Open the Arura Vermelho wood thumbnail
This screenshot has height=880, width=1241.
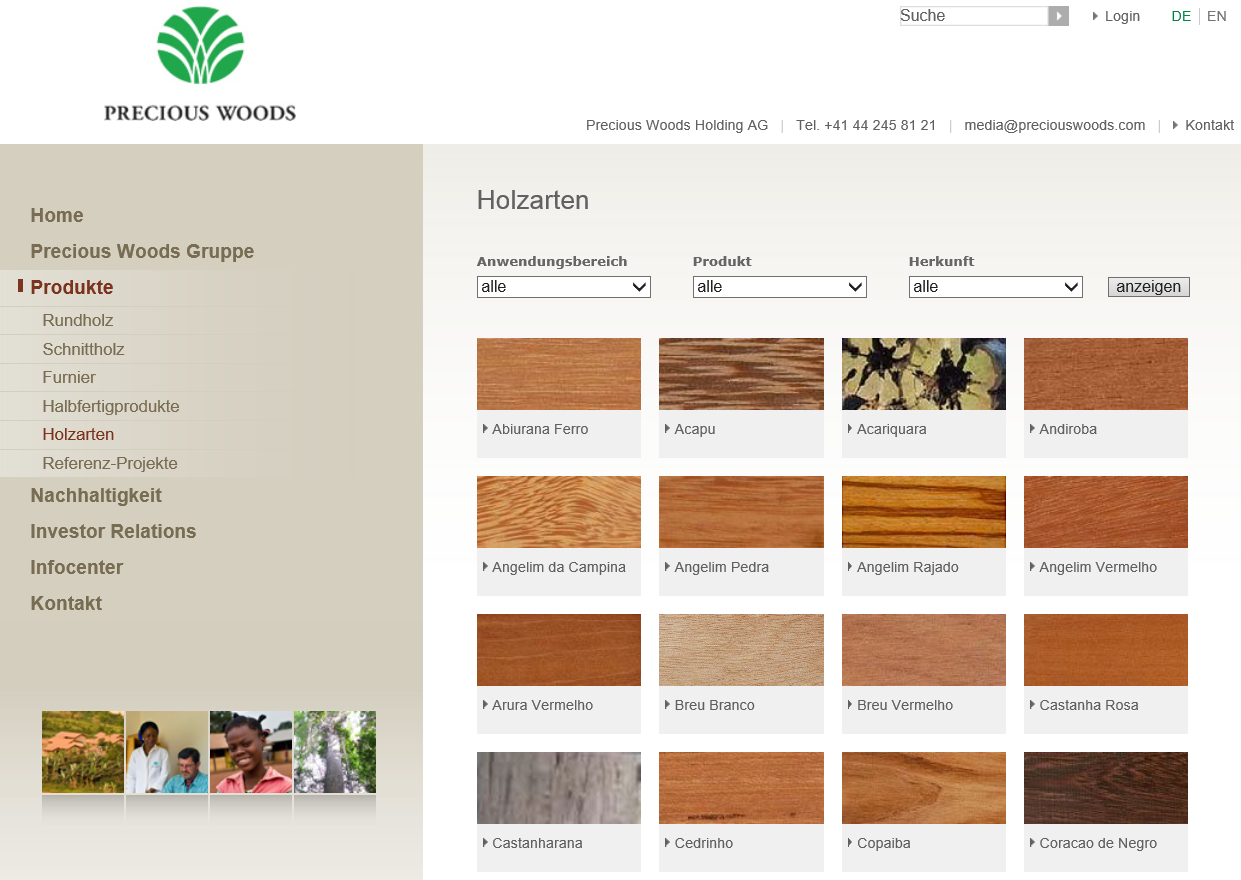[x=559, y=650]
